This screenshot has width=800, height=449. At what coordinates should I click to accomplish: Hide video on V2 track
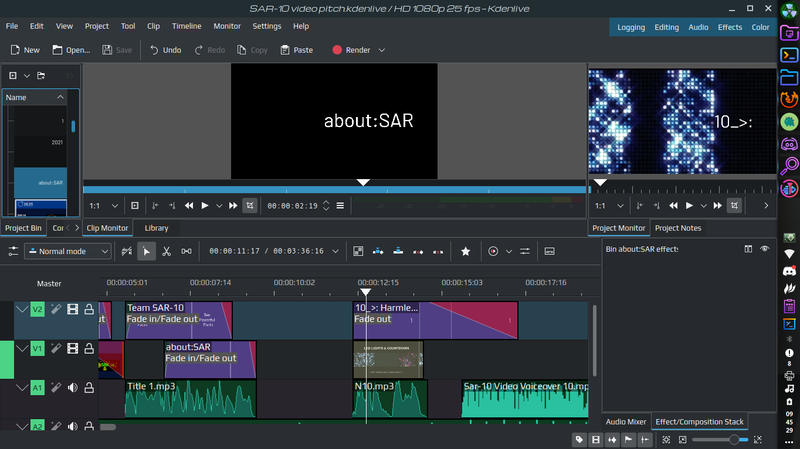point(72,309)
